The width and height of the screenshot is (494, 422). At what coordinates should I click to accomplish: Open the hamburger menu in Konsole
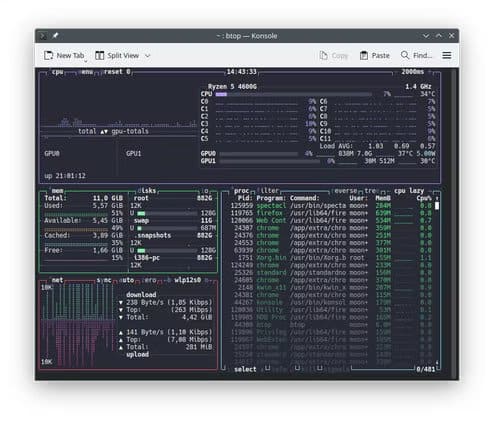(447, 55)
